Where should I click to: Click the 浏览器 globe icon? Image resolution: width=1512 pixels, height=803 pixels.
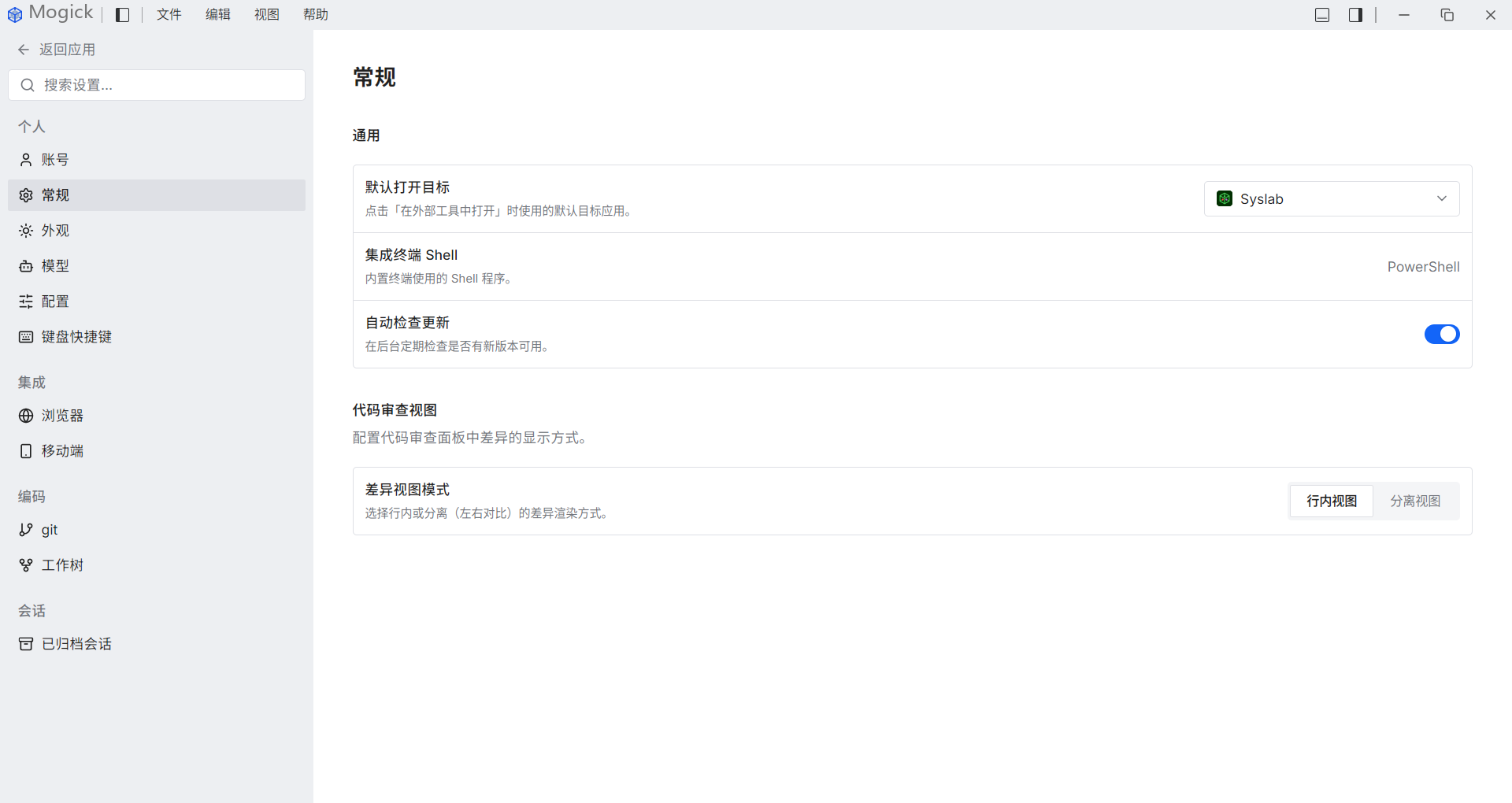tap(26, 416)
